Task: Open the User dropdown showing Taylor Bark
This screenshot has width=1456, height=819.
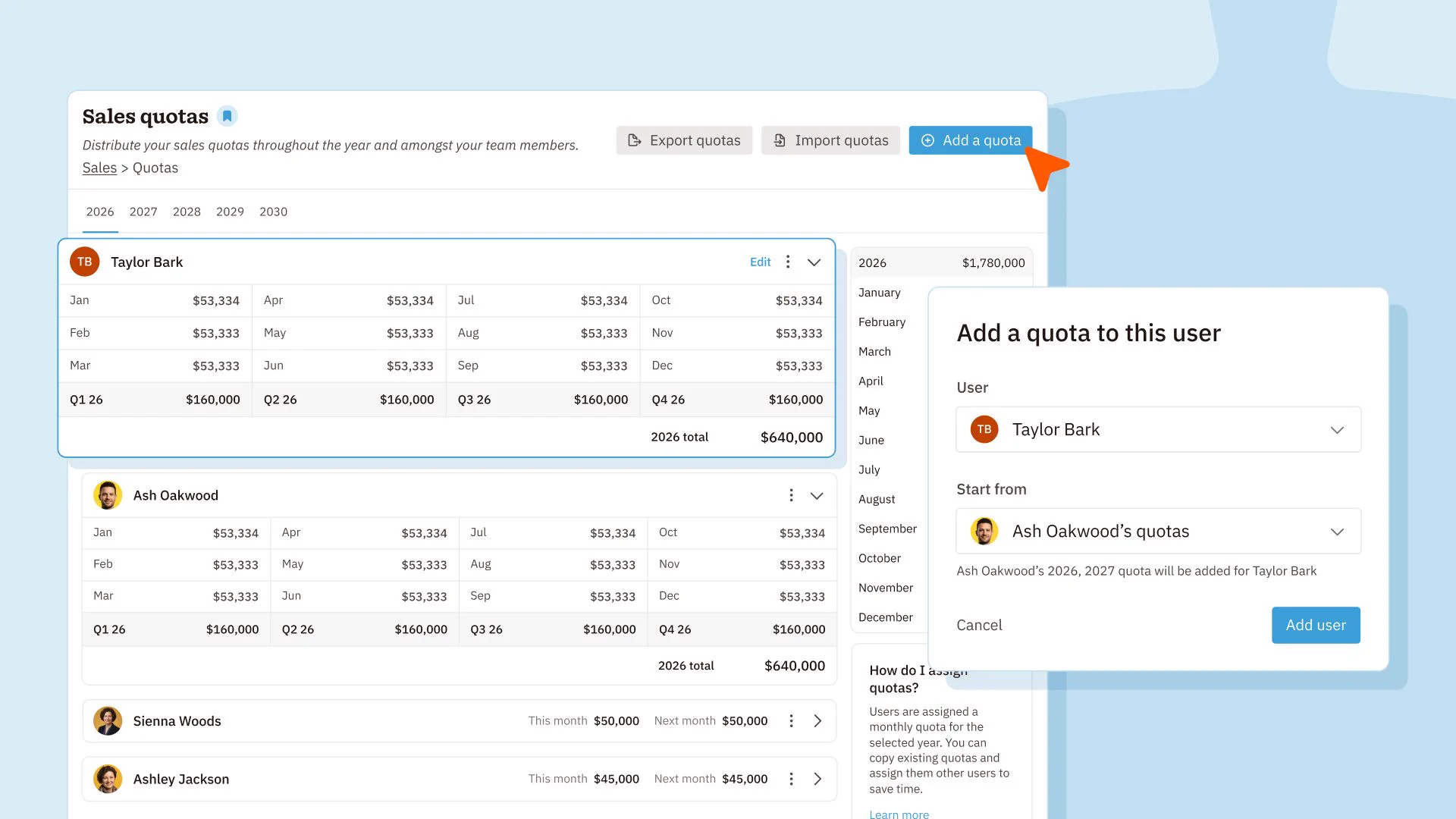Action: (1158, 429)
